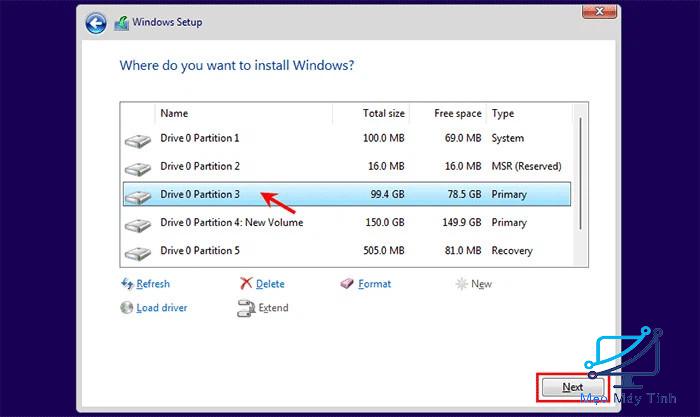700x417 pixels.
Task: Open Load driver link
Action: point(162,308)
